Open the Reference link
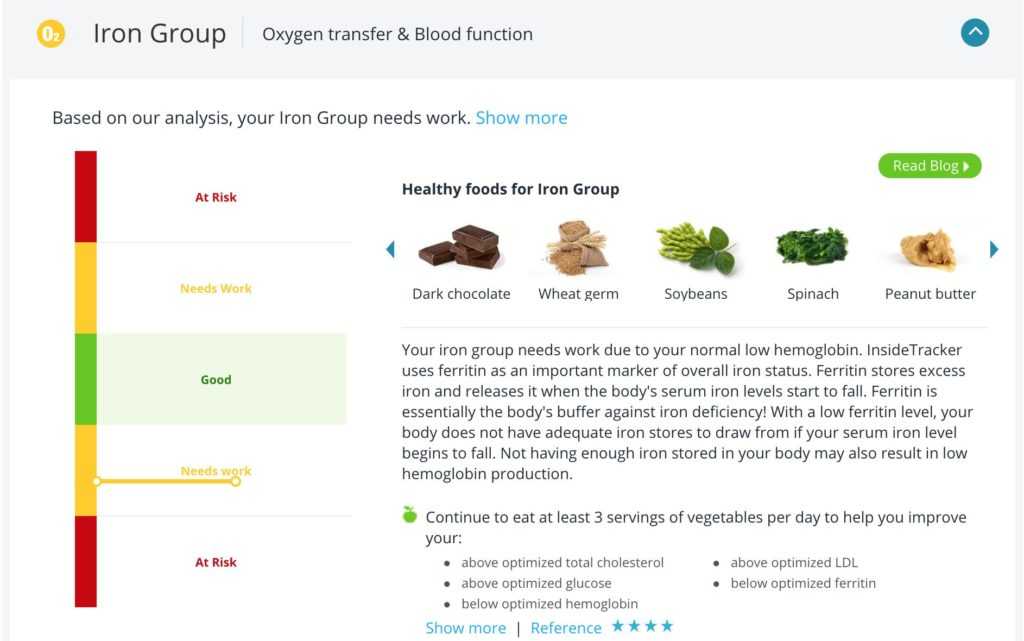 566,628
